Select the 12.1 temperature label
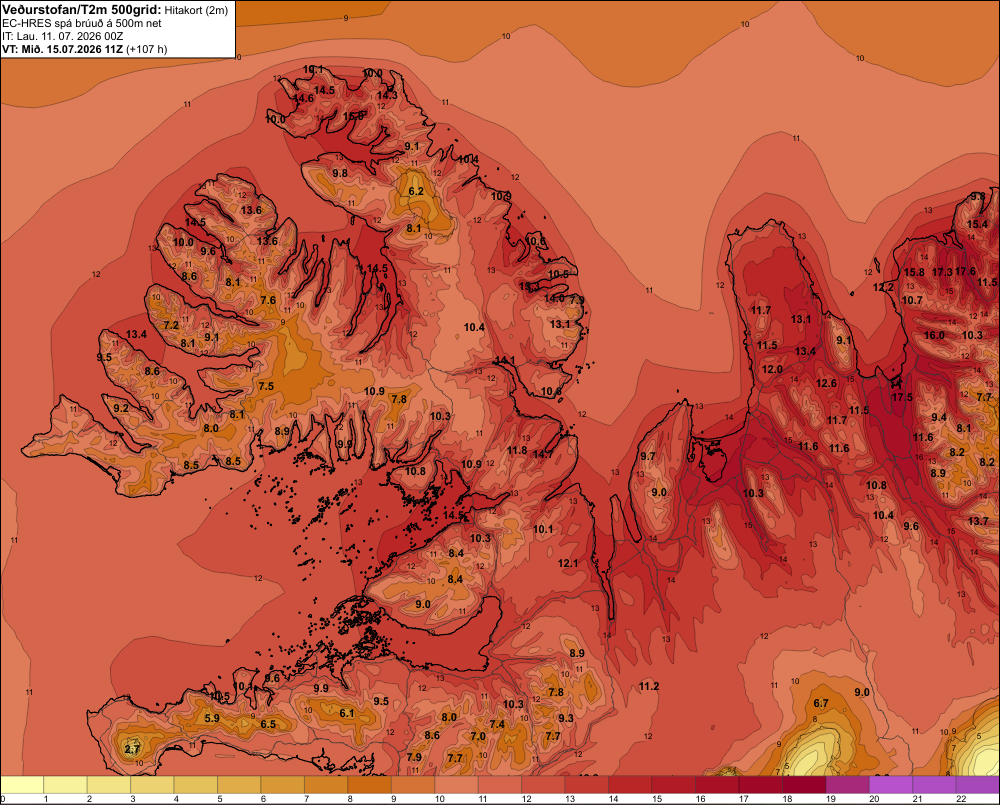The height and width of the screenshot is (805, 1000). pos(568,563)
